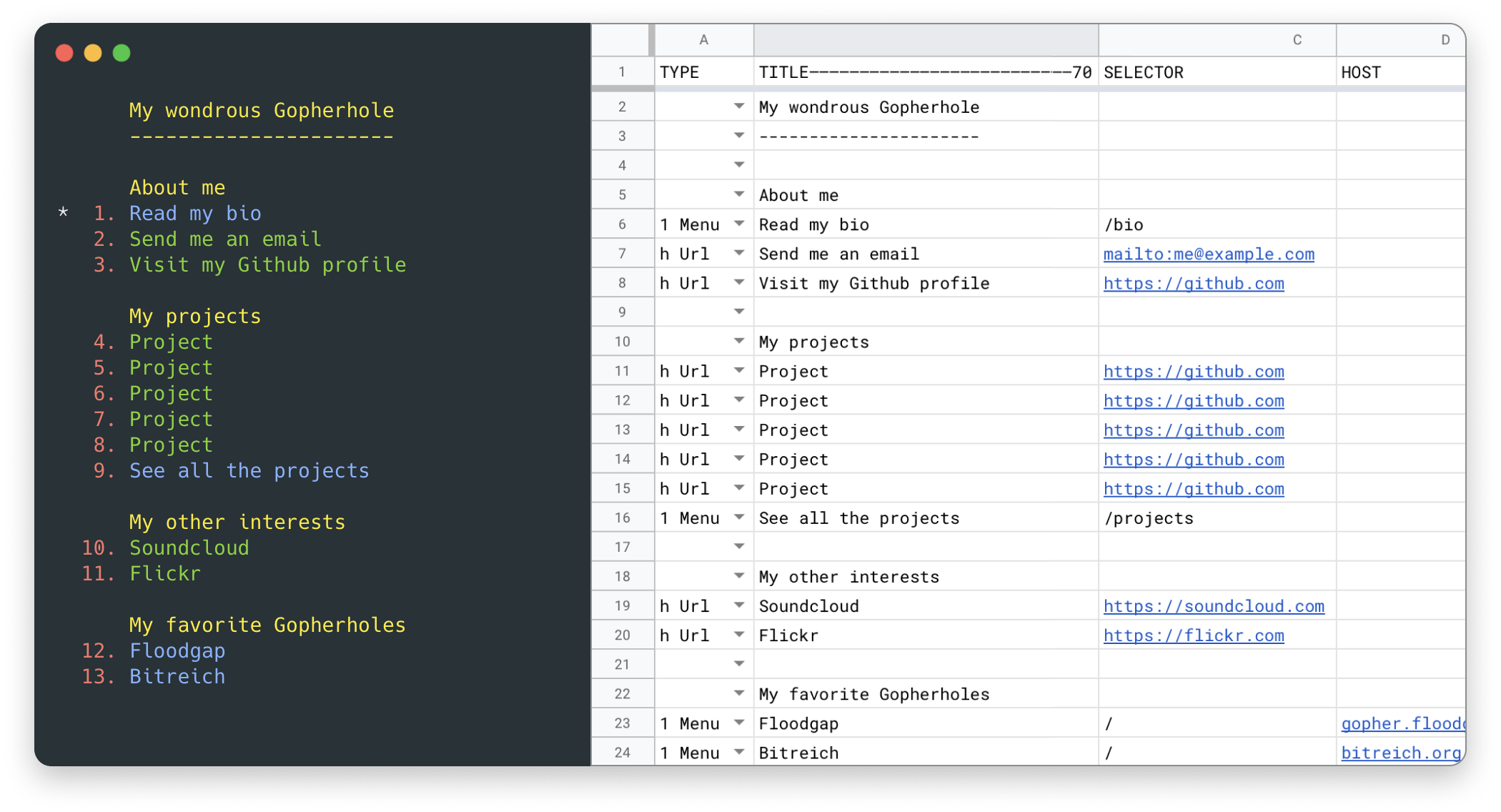The width and height of the screenshot is (1501, 812).
Task: Click the 'Read my bio' link in the terminal
Action: [x=194, y=212]
